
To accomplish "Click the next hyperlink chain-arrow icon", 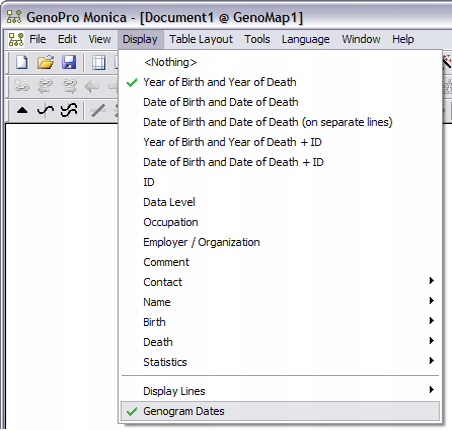I will tap(69, 87).
